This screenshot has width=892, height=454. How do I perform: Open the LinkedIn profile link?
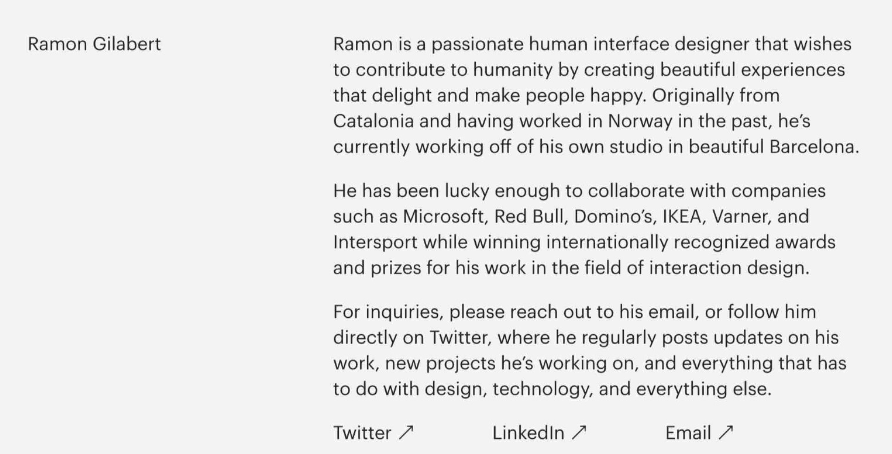pos(529,433)
